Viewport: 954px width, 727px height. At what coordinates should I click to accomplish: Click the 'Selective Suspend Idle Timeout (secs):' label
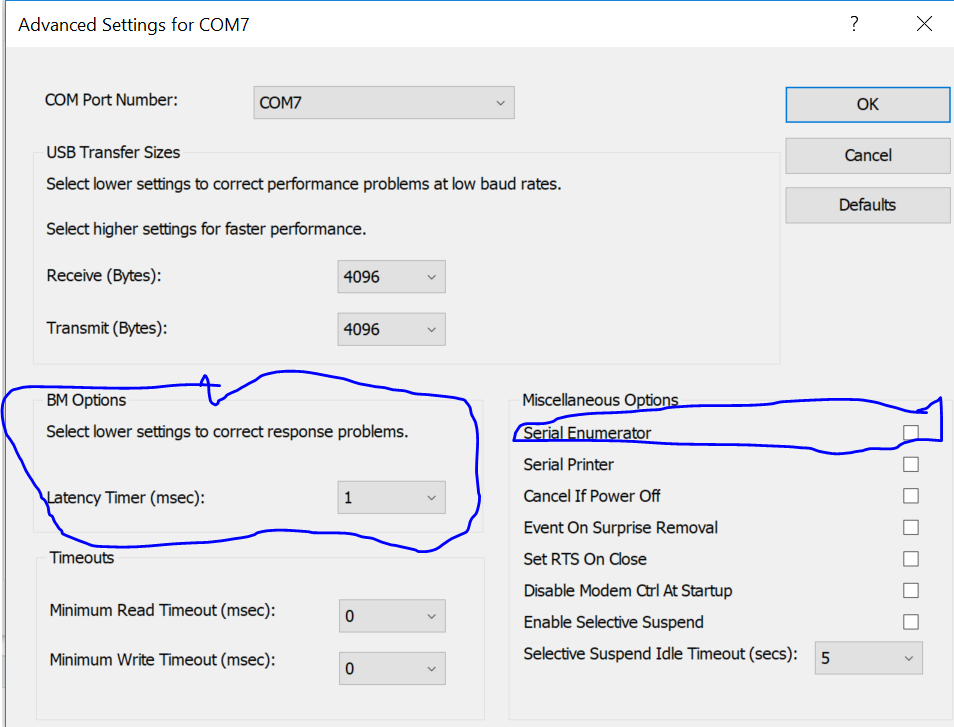(661, 654)
